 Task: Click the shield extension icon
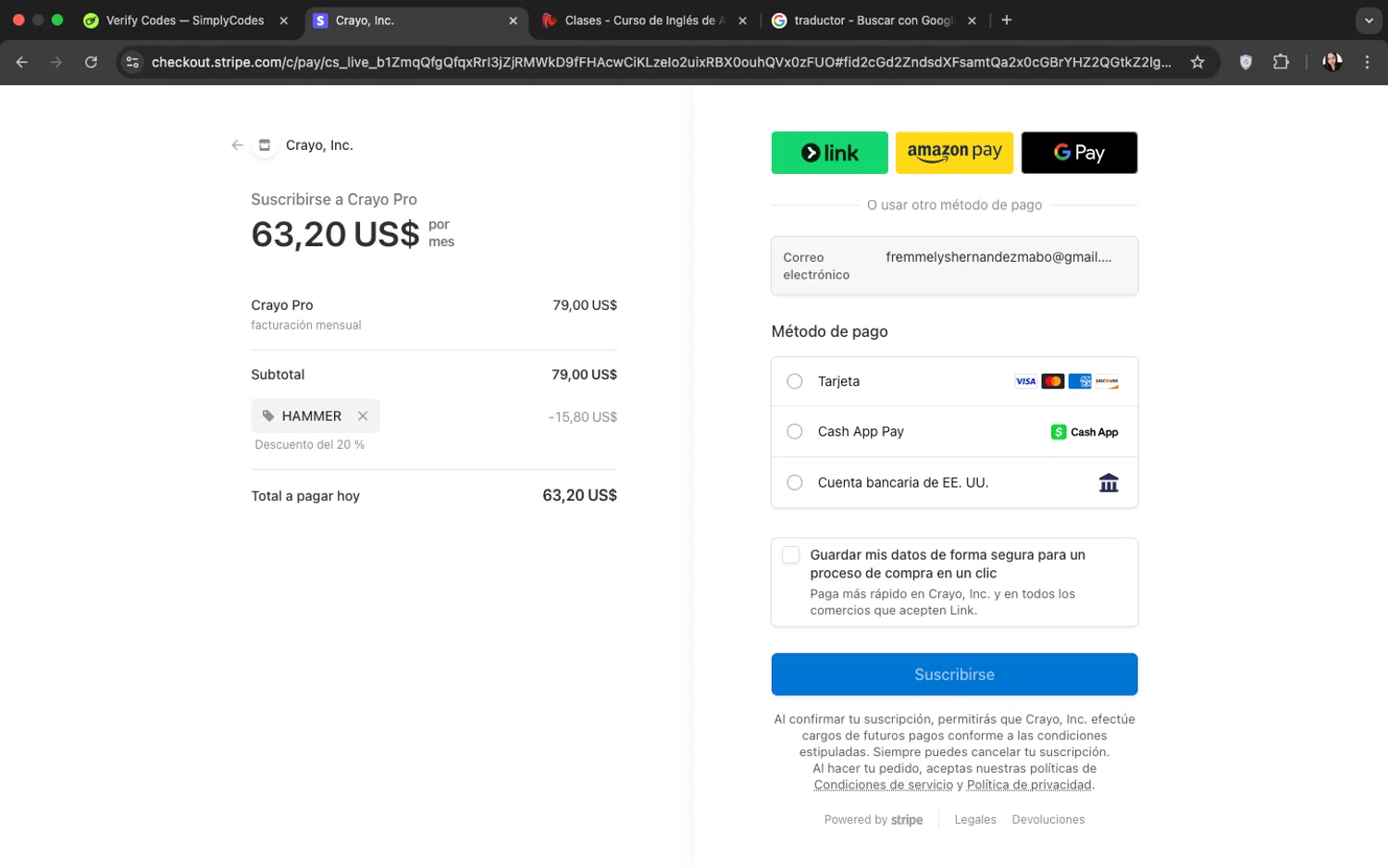tap(1245, 62)
